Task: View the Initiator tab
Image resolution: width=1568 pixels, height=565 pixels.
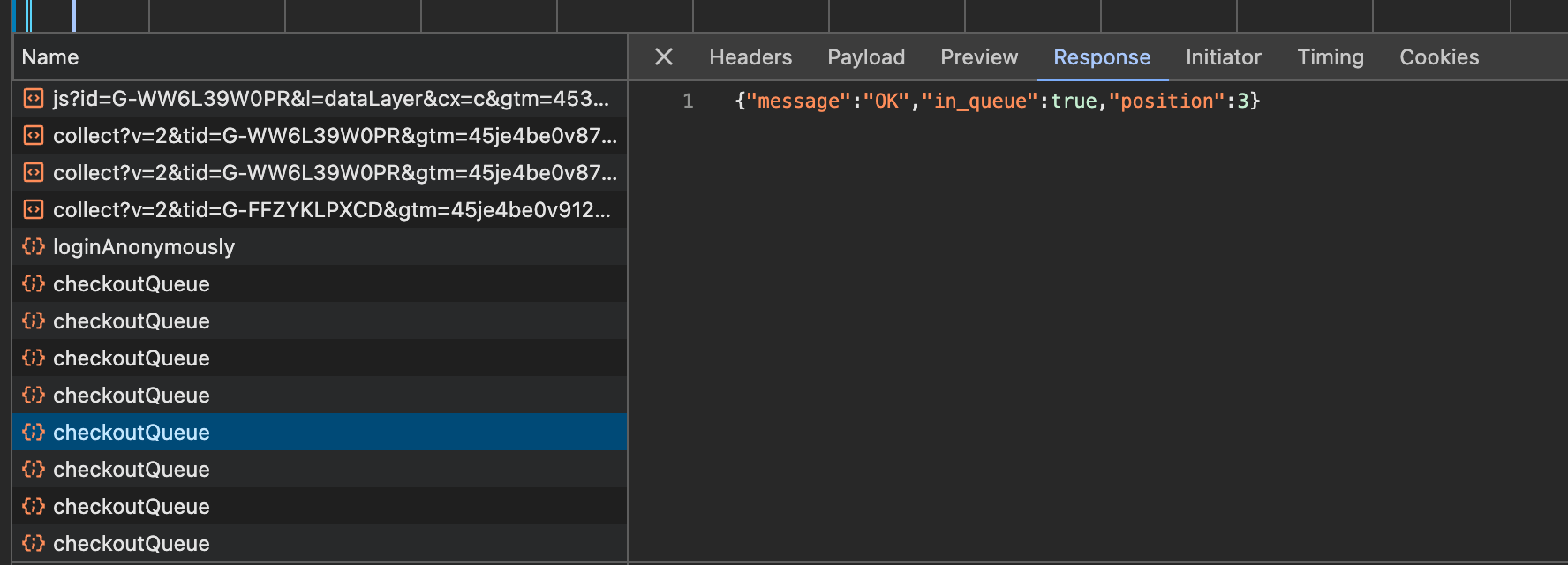Action: click(x=1224, y=57)
